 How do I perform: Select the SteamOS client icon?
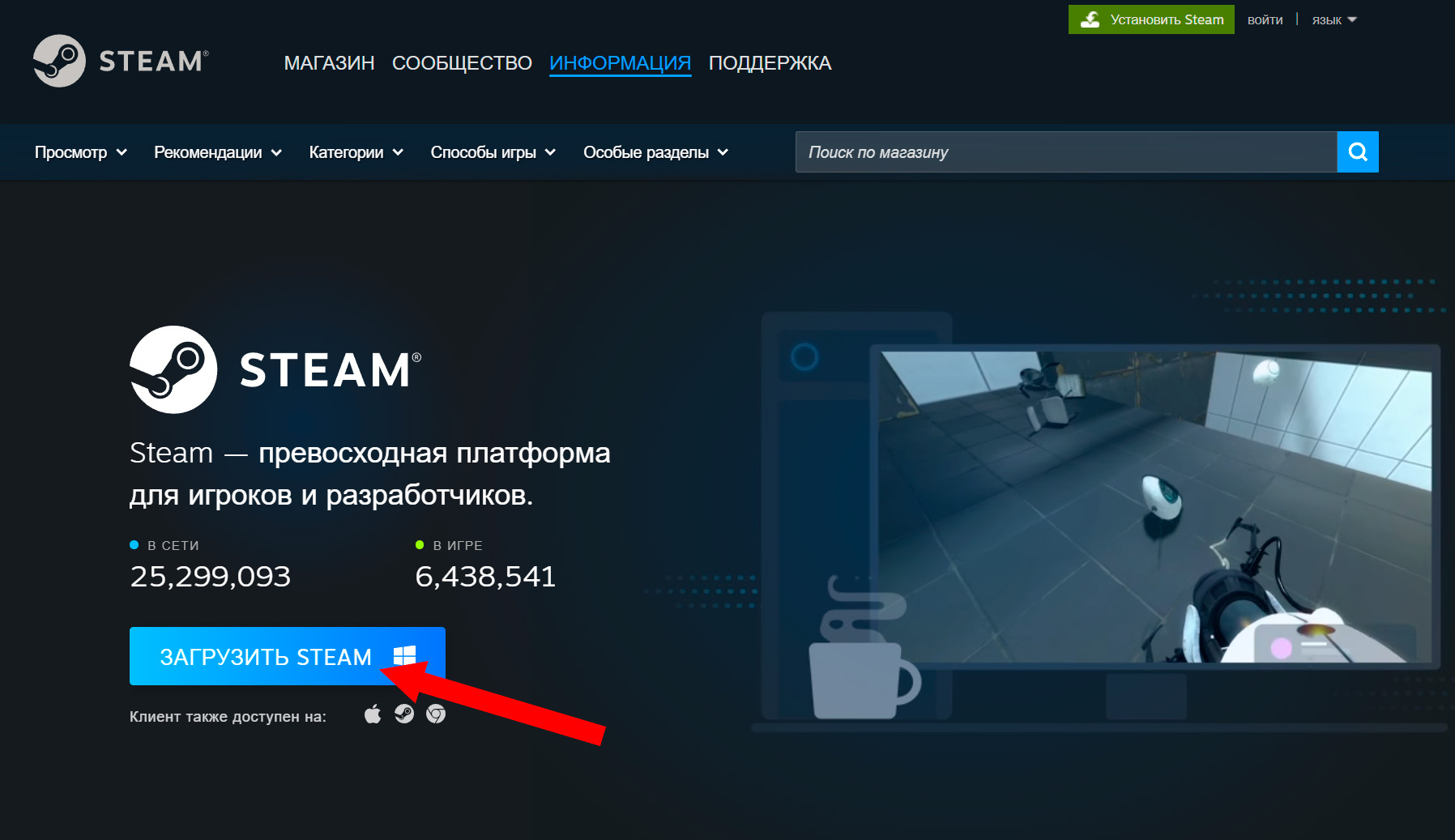tap(404, 714)
